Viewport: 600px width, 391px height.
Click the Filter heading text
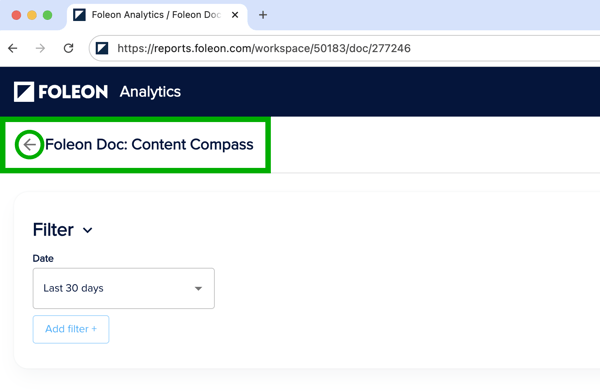click(53, 230)
